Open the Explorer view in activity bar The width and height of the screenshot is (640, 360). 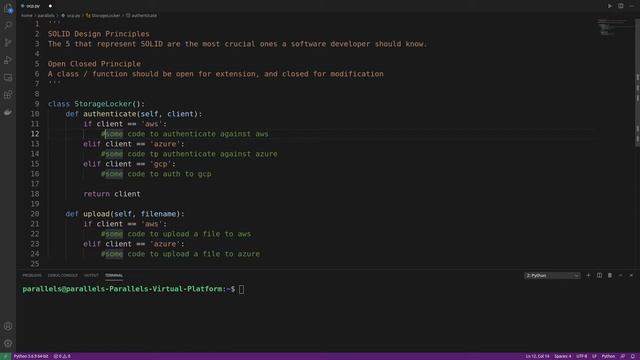(8, 8)
